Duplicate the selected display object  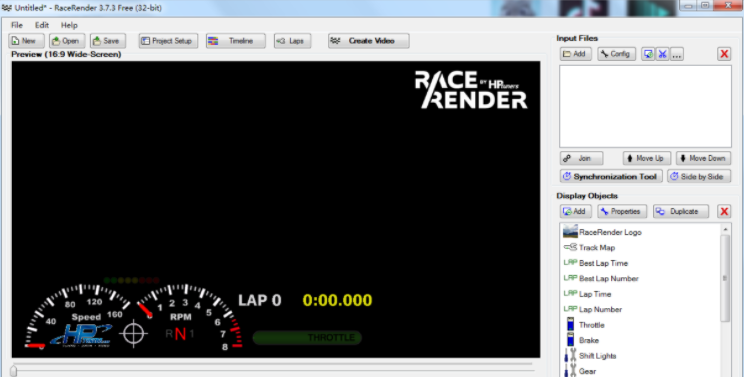[x=681, y=211]
